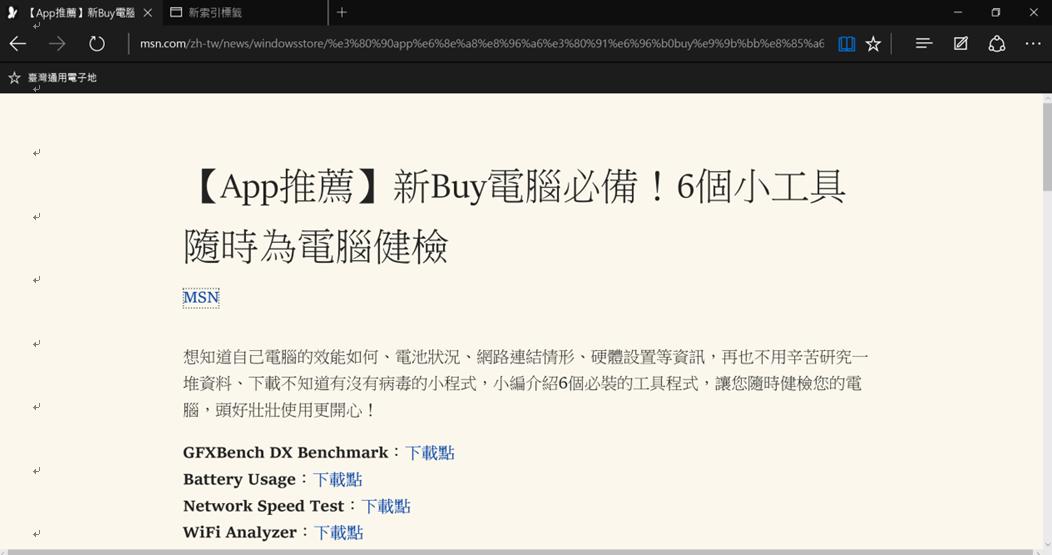The width and height of the screenshot is (1052, 555).
Task: Go back to the previous page
Action: [18, 44]
